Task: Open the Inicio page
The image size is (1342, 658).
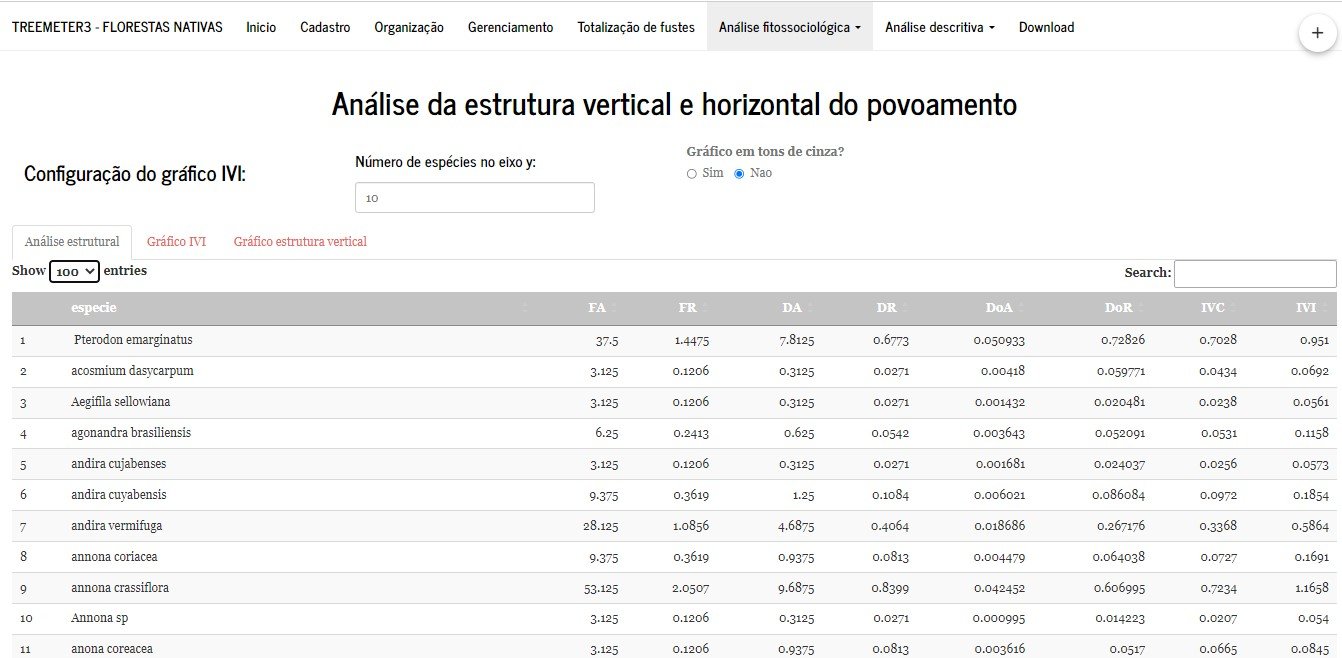Action: tap(261, 27)
